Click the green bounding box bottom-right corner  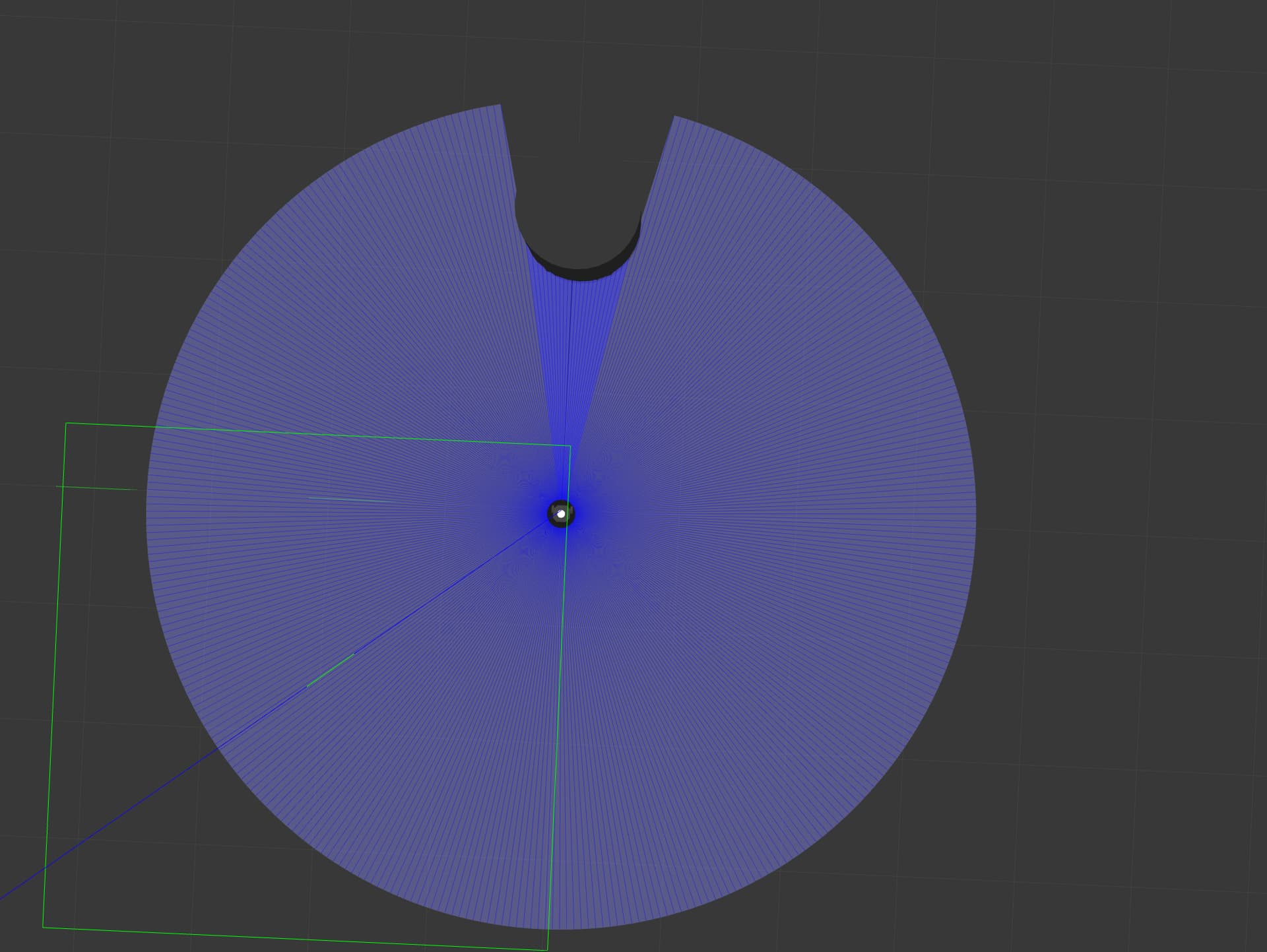click(547, 950)
